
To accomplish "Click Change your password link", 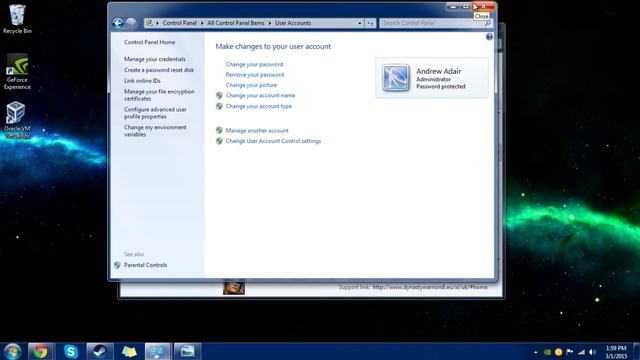I will (254, 64).
